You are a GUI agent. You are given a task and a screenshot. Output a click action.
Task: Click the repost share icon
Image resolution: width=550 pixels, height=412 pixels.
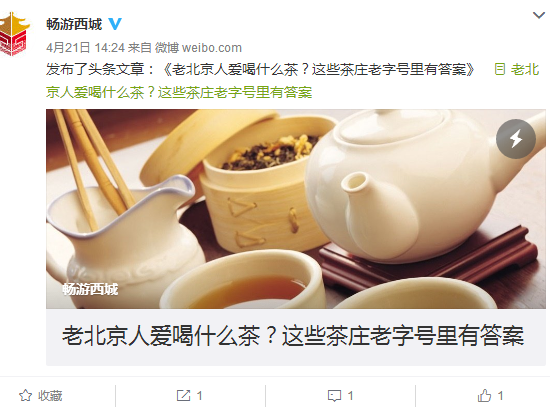[x=183, y=396]
